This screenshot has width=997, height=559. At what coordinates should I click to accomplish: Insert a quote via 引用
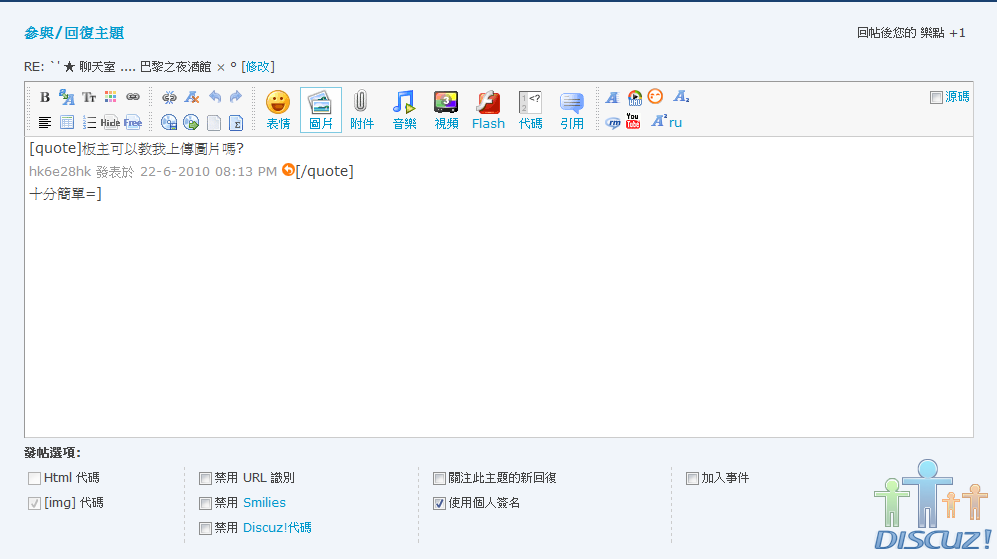click(572, 110)
